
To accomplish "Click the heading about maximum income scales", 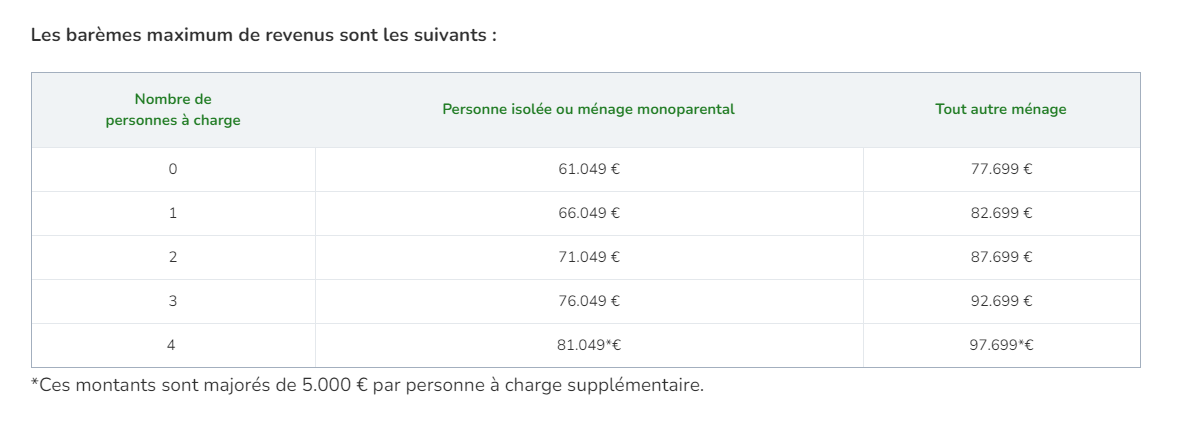I will (264, 35).
